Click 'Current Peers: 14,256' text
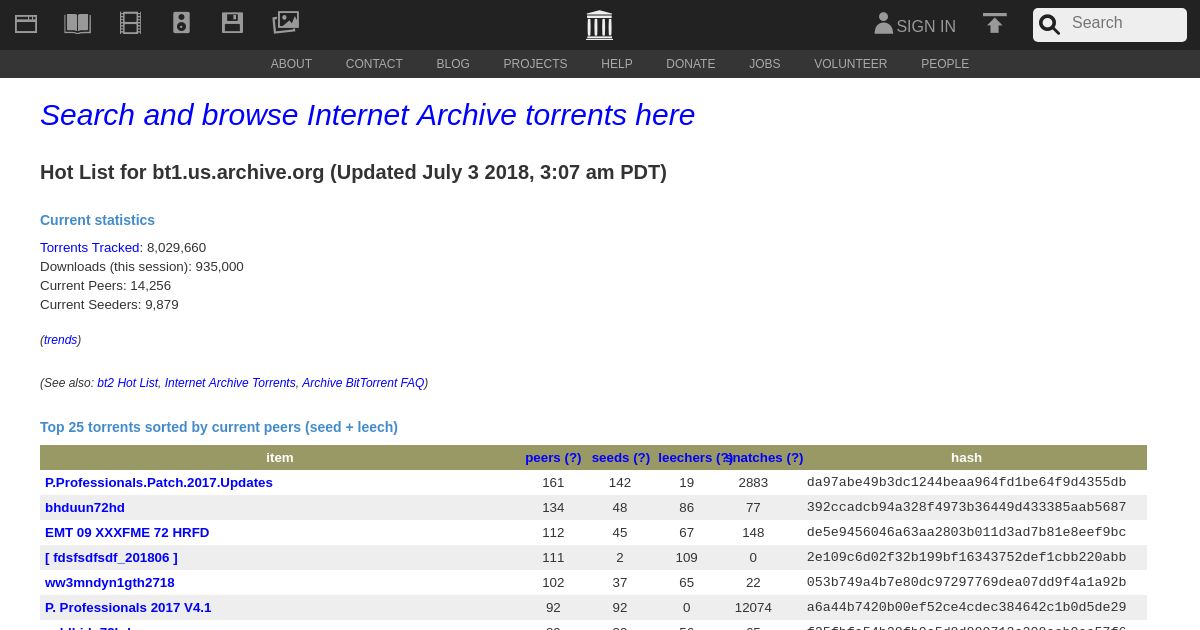This screenshot has height=630, width=1200. 105,286
